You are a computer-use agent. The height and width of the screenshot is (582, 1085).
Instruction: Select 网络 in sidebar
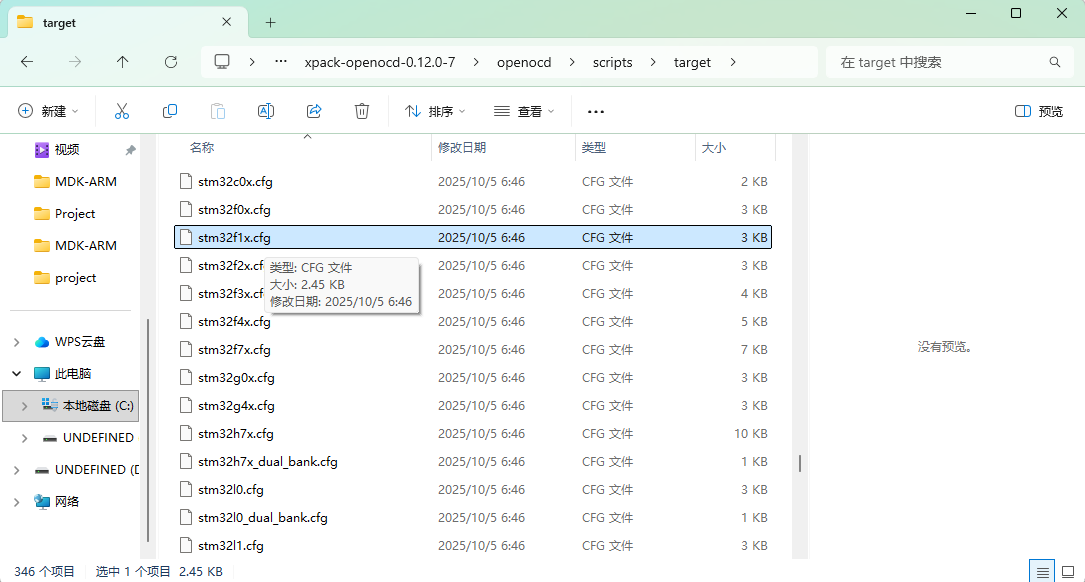coord(66,502)
